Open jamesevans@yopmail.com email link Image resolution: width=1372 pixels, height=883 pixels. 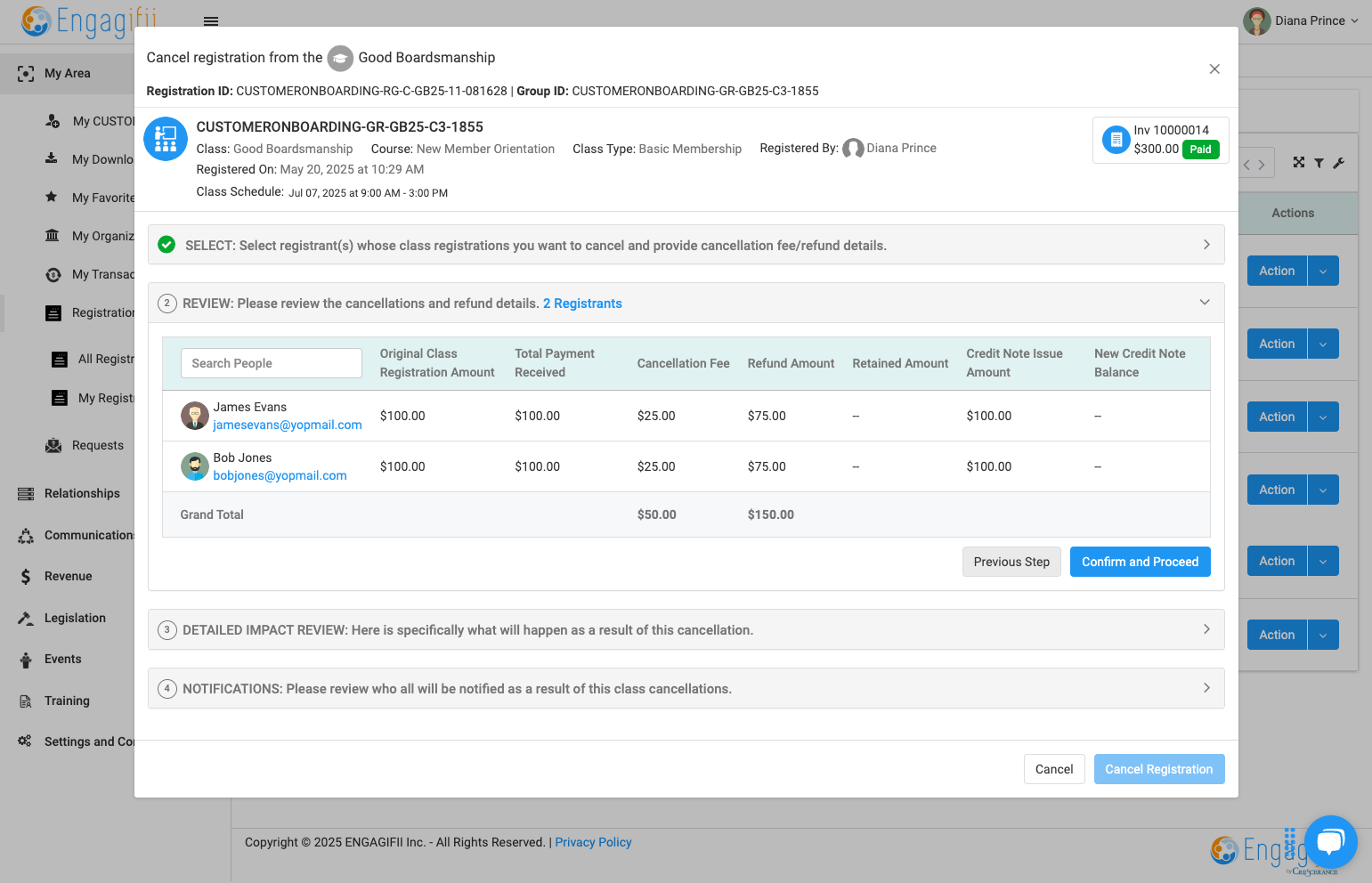[x=288, y=425]
